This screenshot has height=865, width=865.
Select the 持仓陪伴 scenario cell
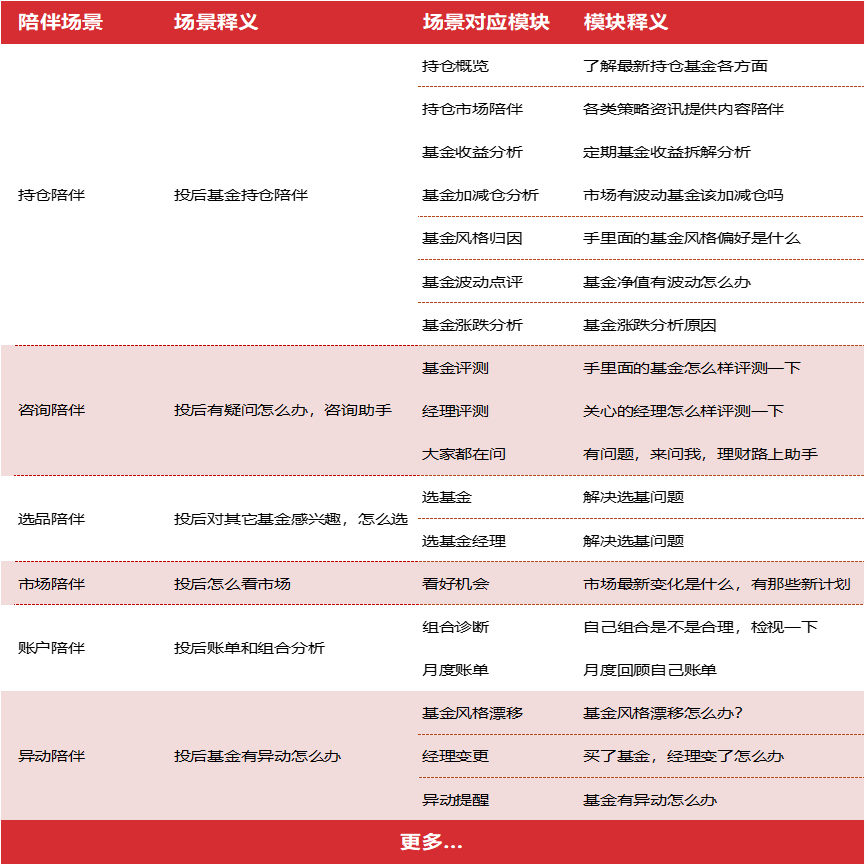[x=51, y=195]
